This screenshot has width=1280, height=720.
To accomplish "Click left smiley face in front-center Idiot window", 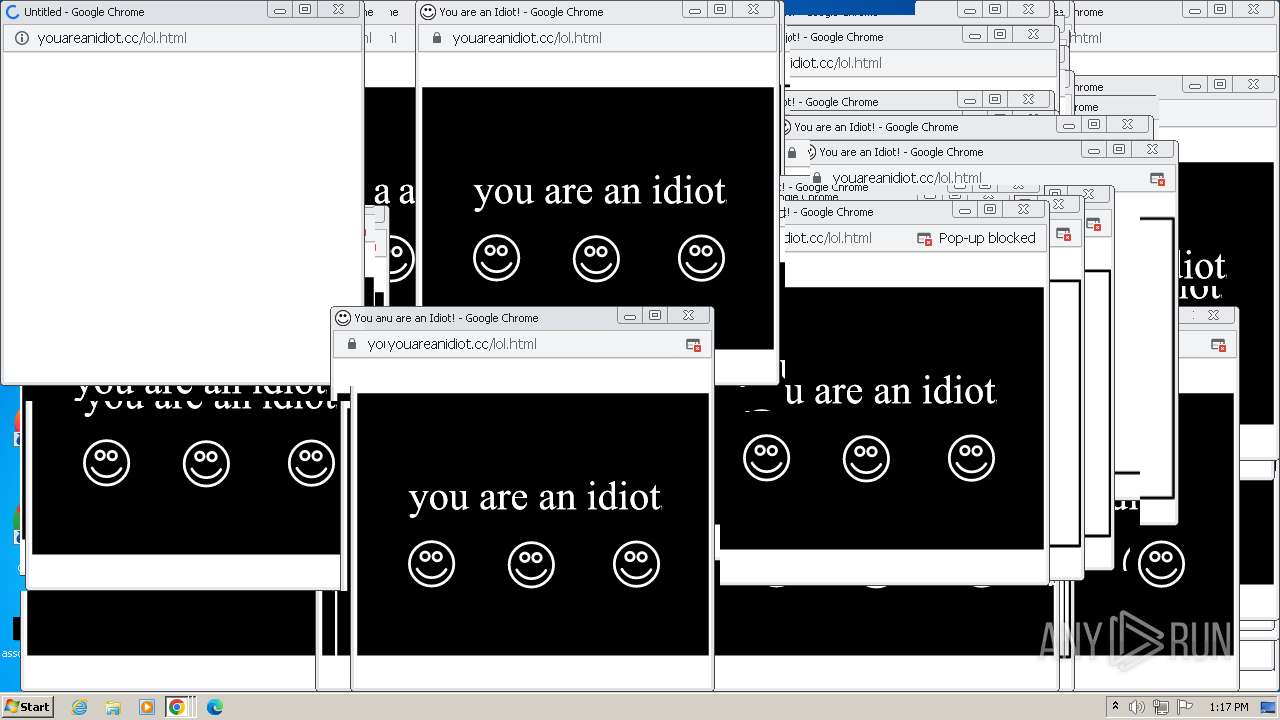I will tap(432, 565).
